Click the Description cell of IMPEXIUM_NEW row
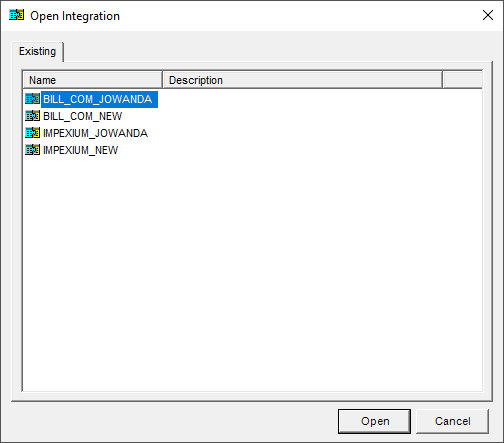504x443 pixels. tap(302, 150)
